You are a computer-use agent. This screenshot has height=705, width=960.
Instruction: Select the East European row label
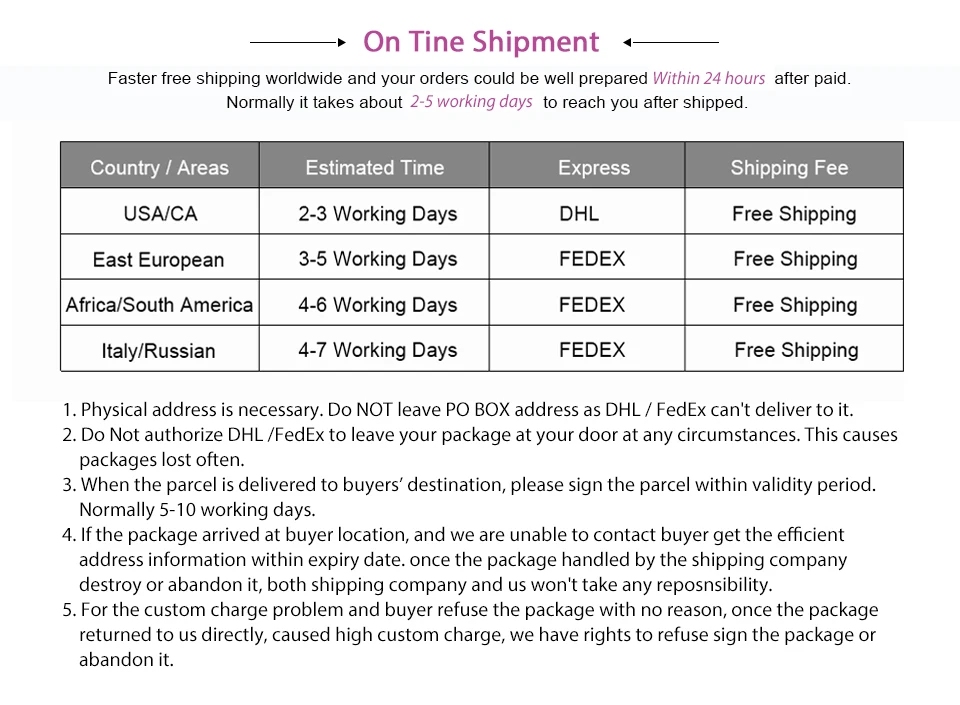coord(159,259)
